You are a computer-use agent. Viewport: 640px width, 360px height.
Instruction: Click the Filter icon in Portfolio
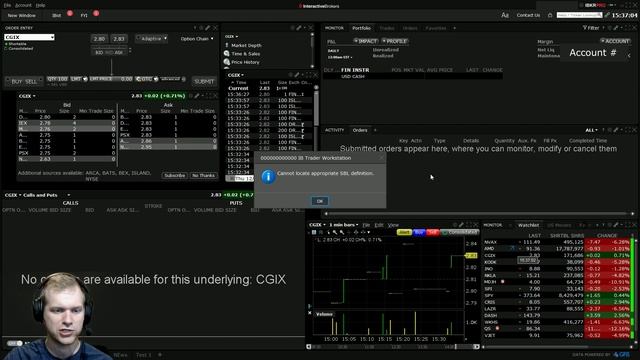click(x=591, y=28)
